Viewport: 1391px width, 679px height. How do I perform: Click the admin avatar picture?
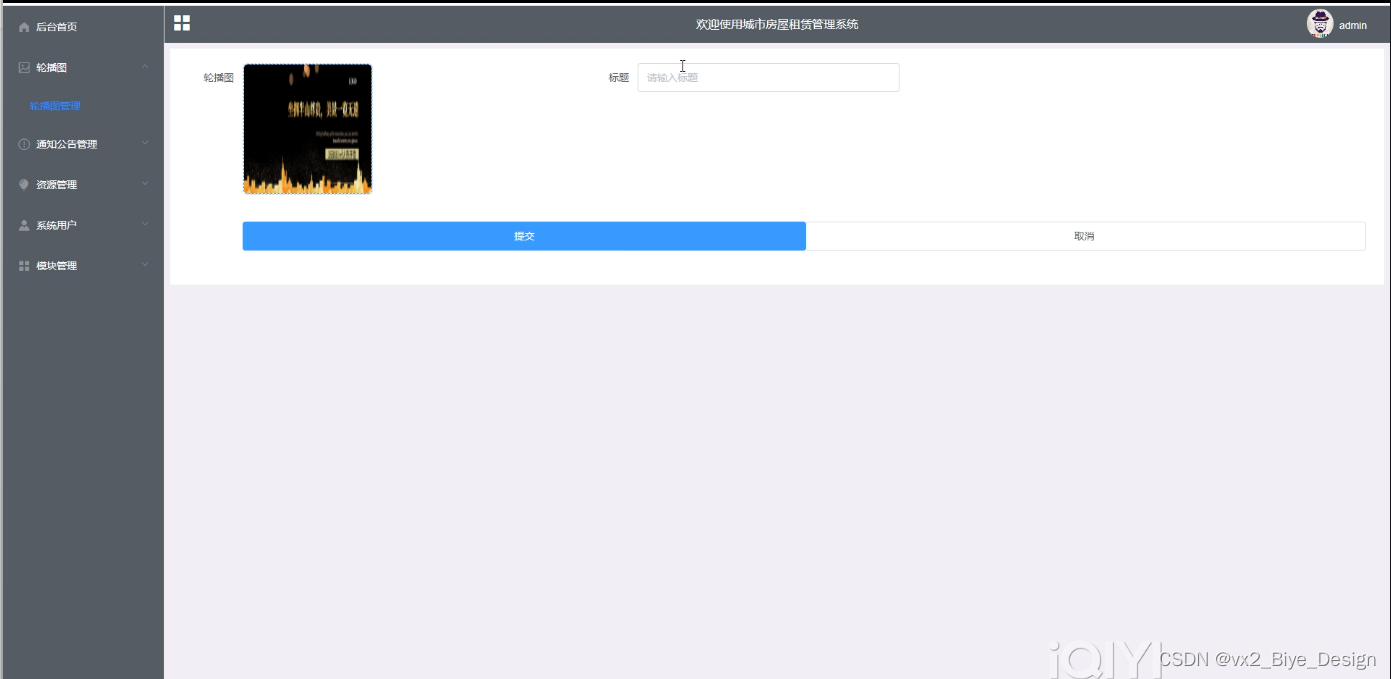pyautogui.click(x=1320, y=24)
